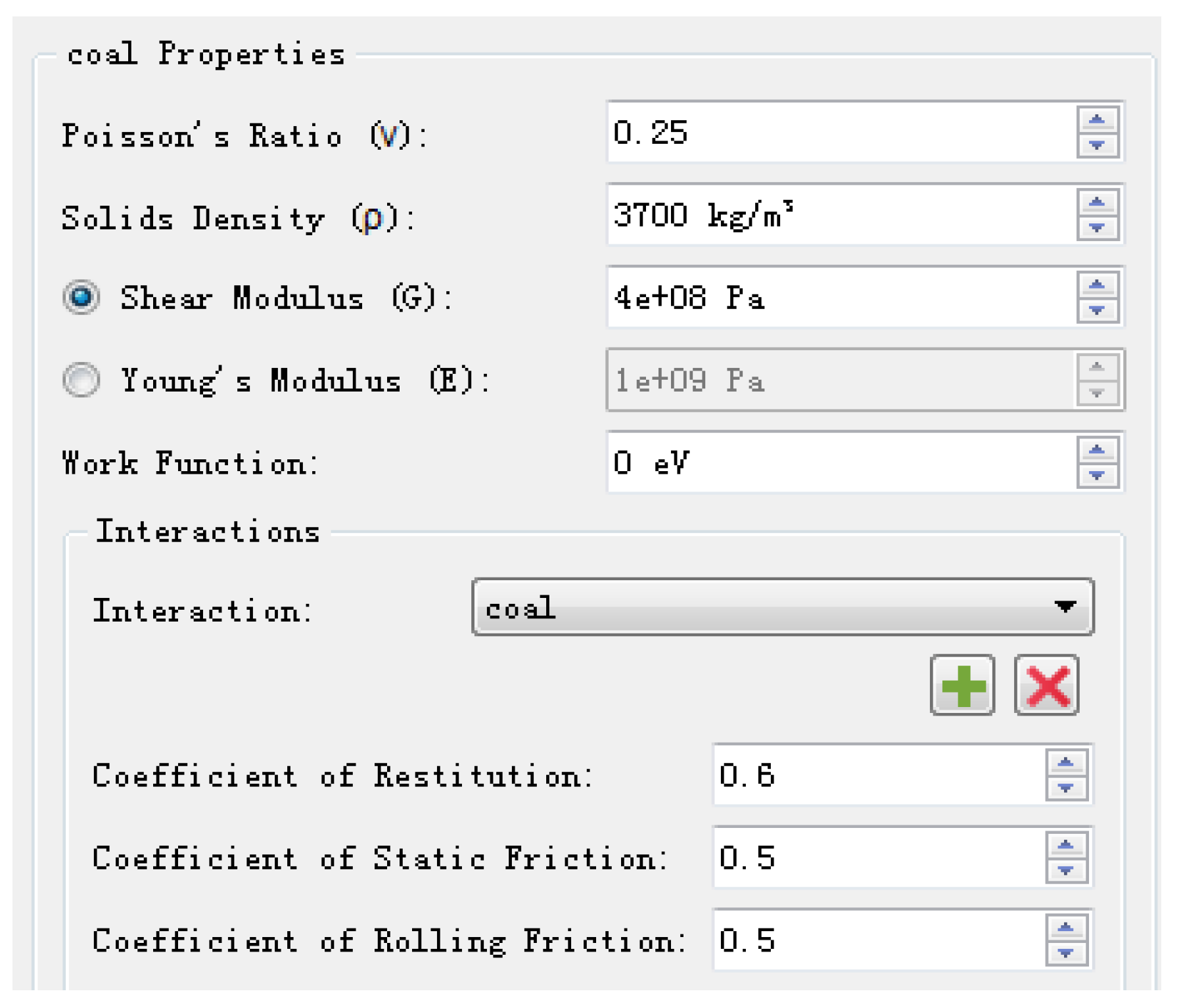Screen dimensions: 1181x1008
Task: Increase Work Function with up arrow
Action: pyautogui.click(x=1096, y=451)
